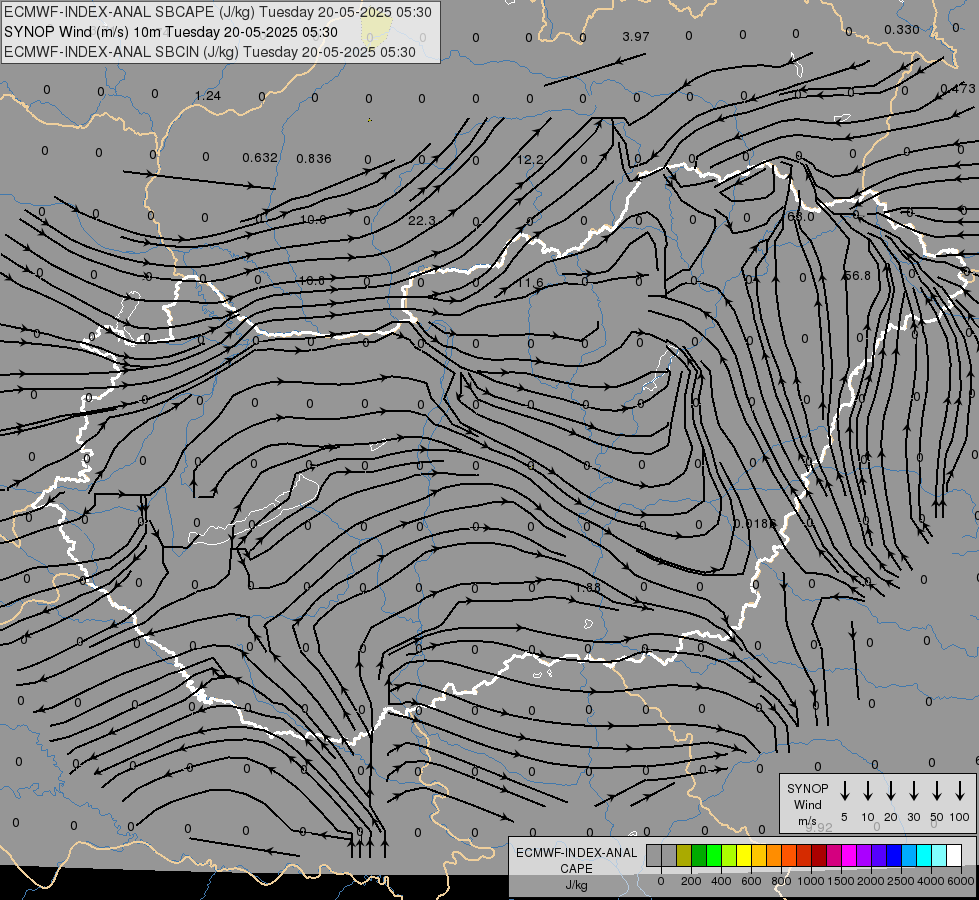Pick the pure blue CAPE legend swatch
The height and width of the screenshot is (900, 979).
893,856
